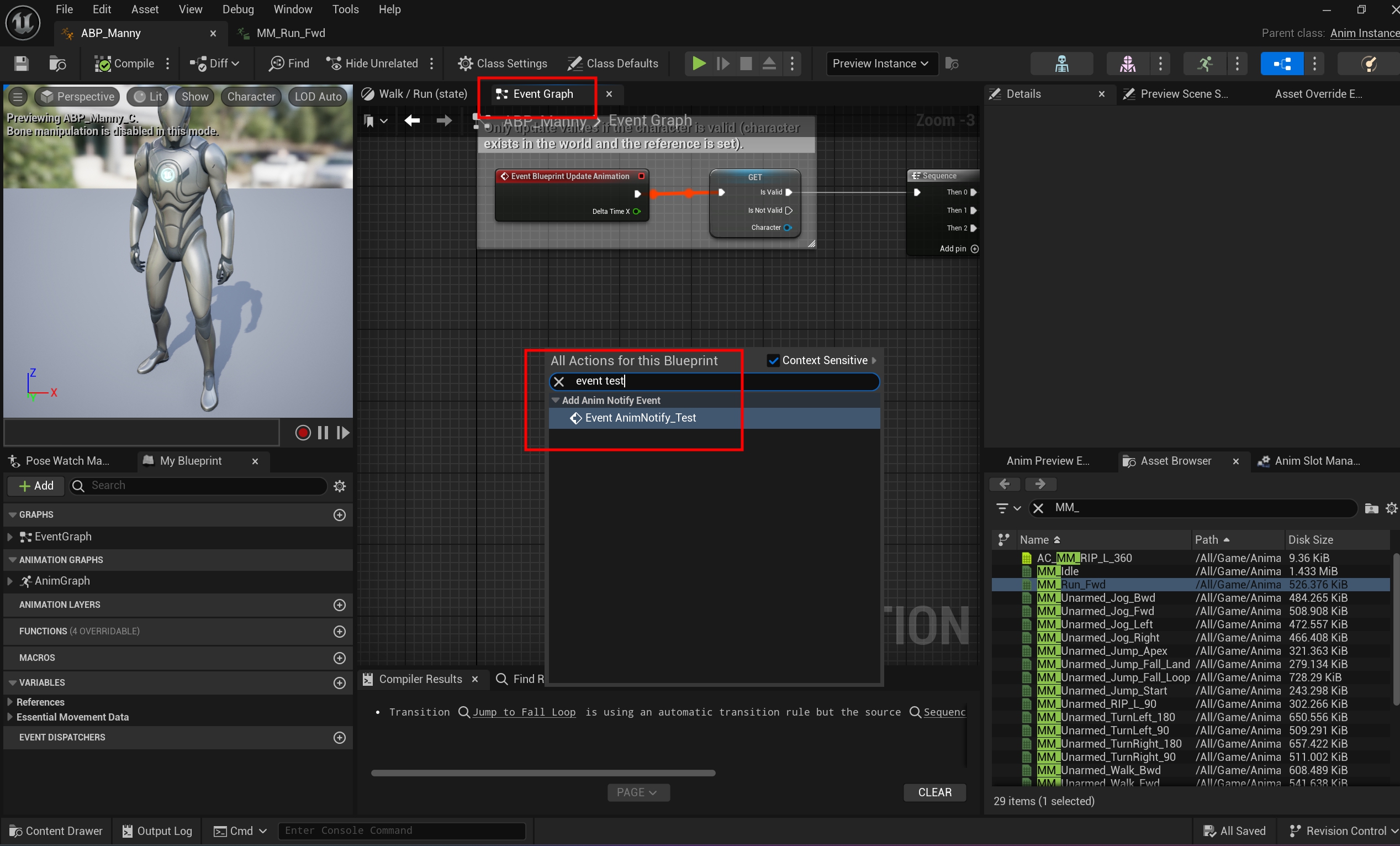The image size is (1400, 846).
Task: Open Asset Browser filter options
Action: click(x=1008, y=508)
